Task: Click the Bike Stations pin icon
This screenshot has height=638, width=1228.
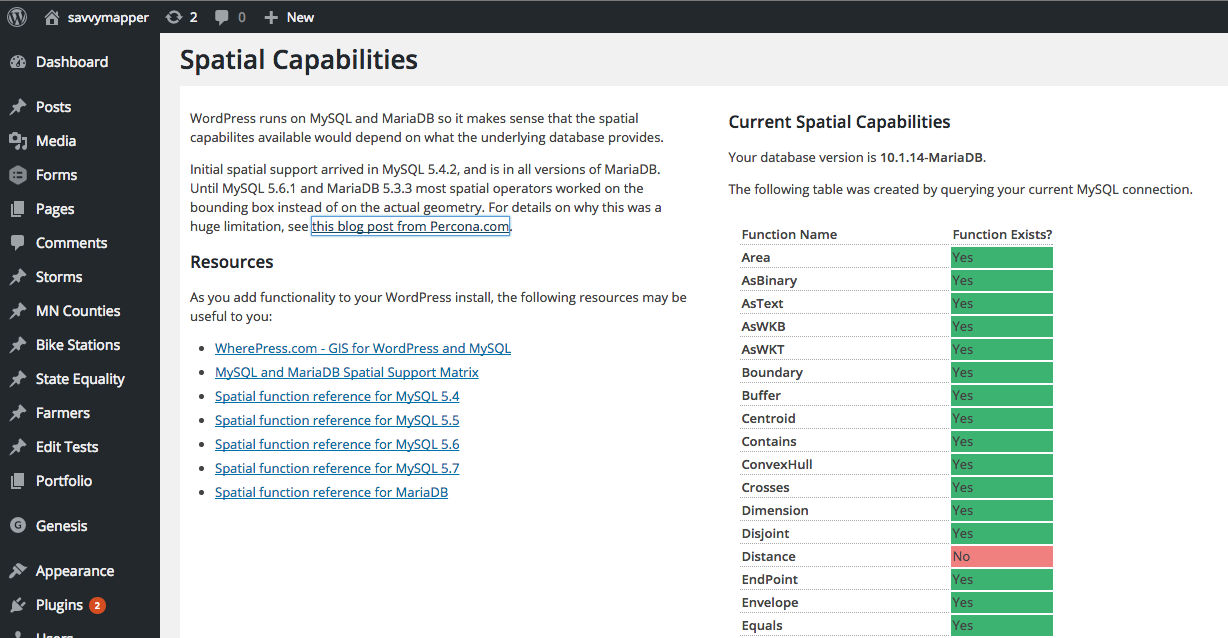Action: point(18,345)
